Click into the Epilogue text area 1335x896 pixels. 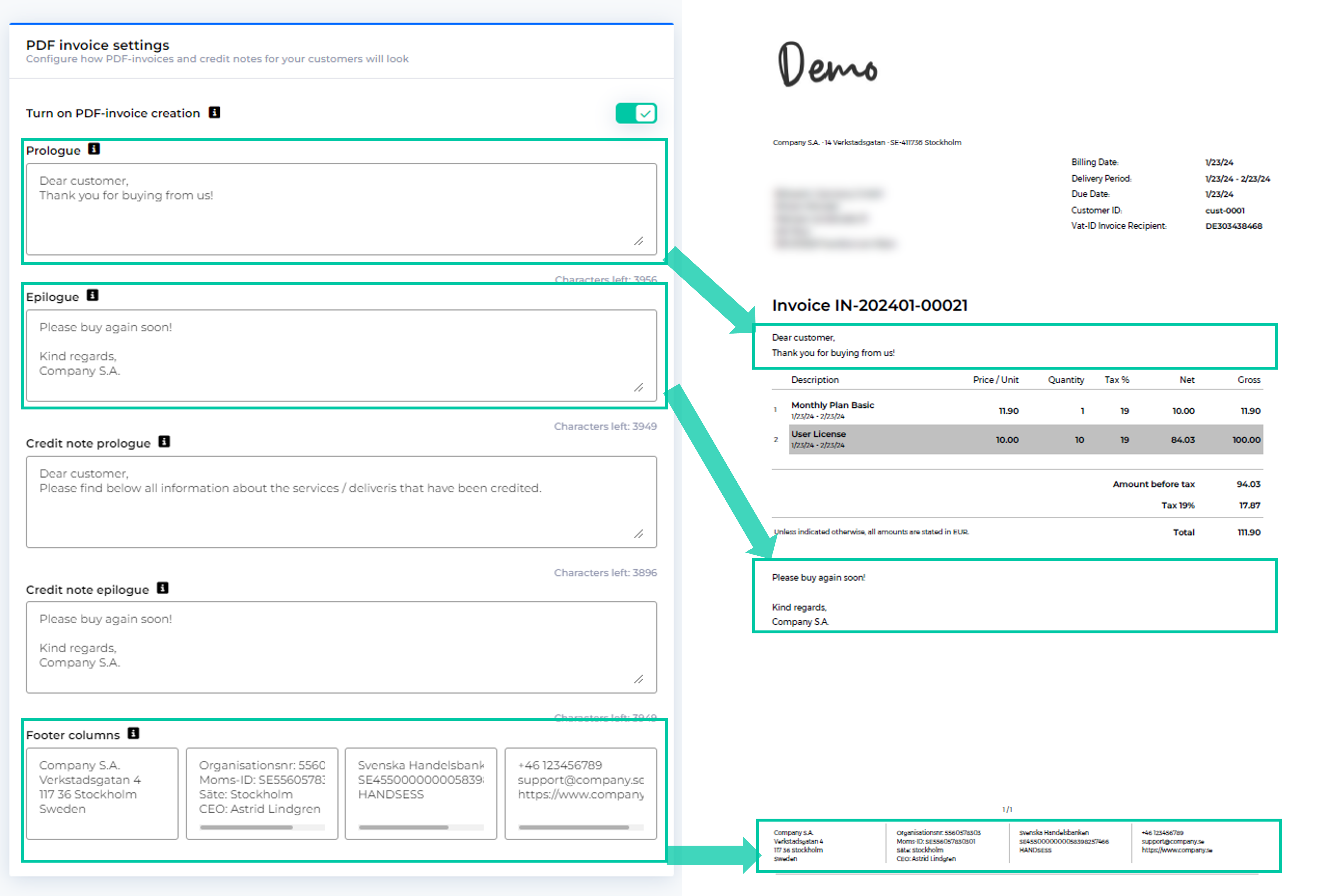click(x=341, y=356)
